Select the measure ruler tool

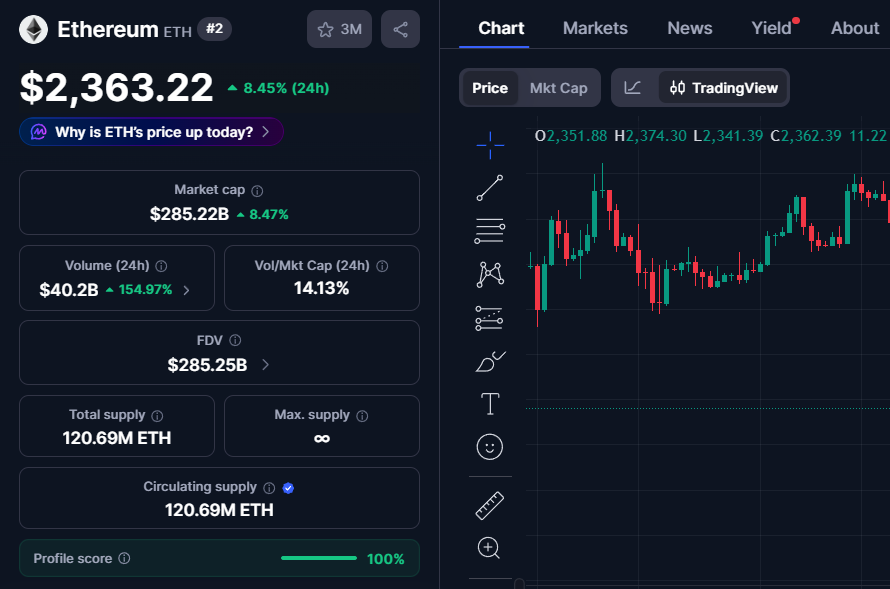point(489,505)
